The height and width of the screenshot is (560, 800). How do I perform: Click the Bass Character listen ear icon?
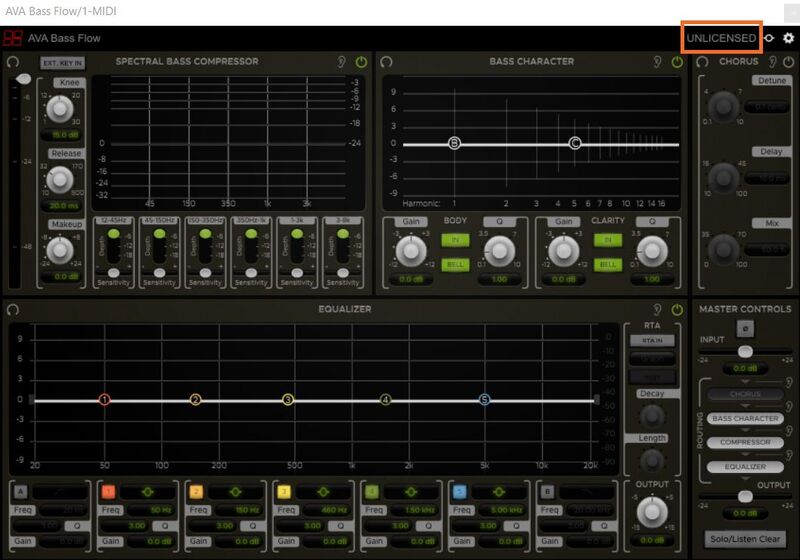(x=657, y=62)
